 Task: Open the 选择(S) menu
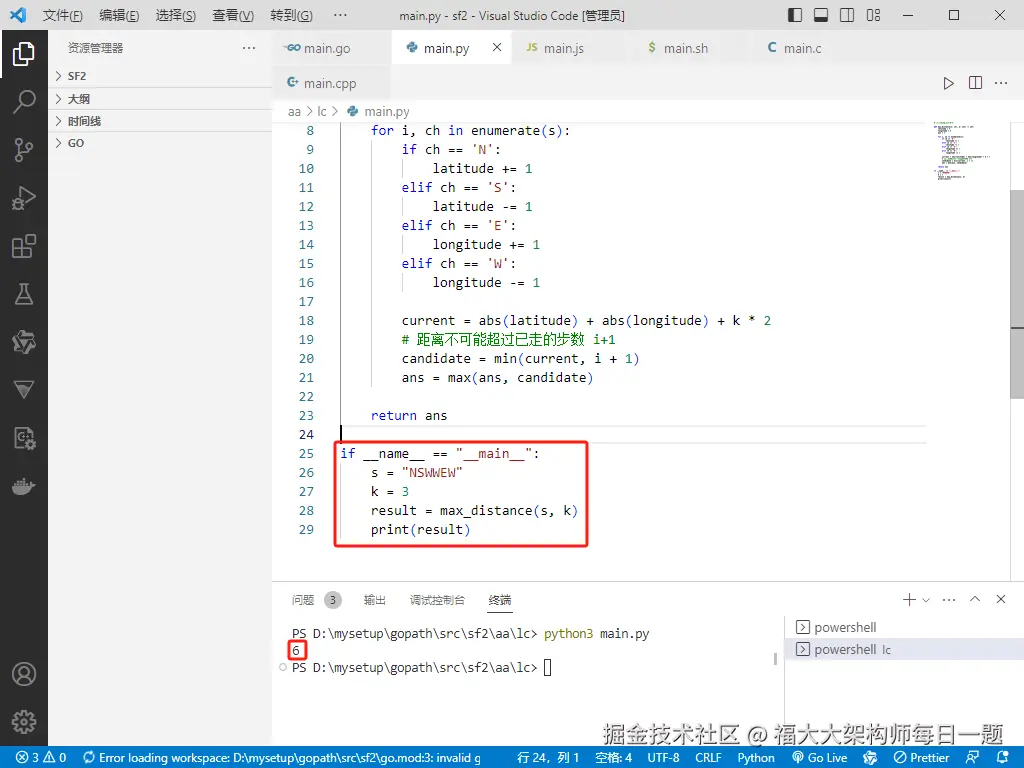176,15
